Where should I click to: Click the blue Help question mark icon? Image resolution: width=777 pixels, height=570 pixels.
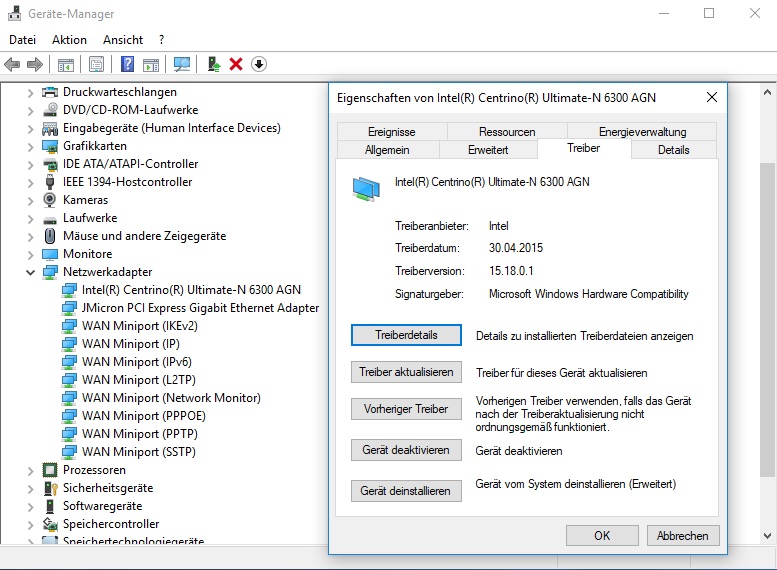click(127, 64)
